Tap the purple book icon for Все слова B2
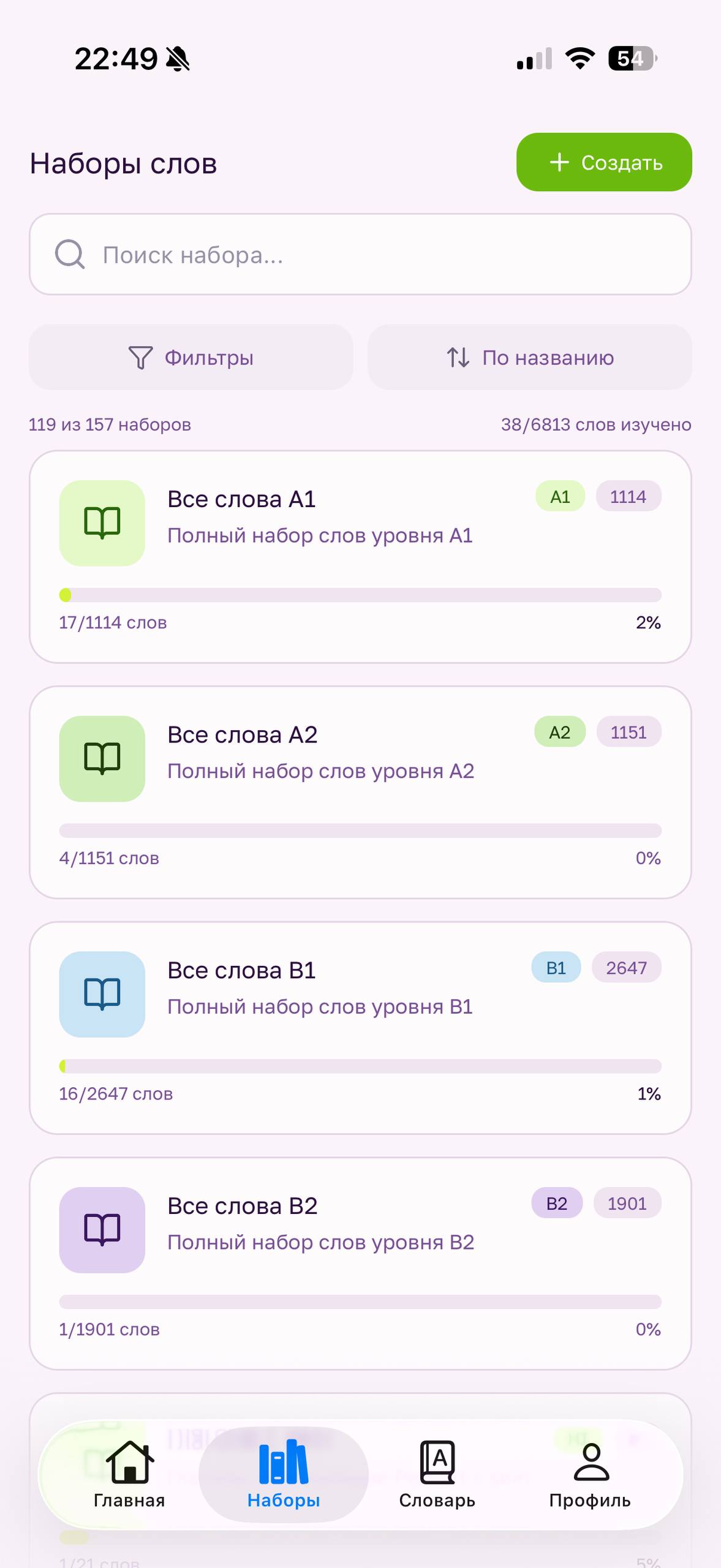 click(102, 1229)
